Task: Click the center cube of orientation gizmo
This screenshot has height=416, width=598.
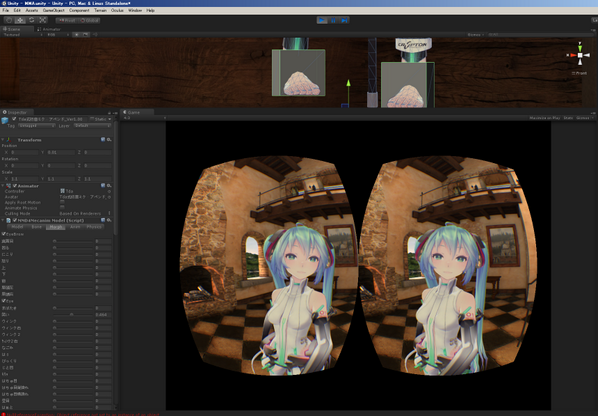Action: pos(580,55)
